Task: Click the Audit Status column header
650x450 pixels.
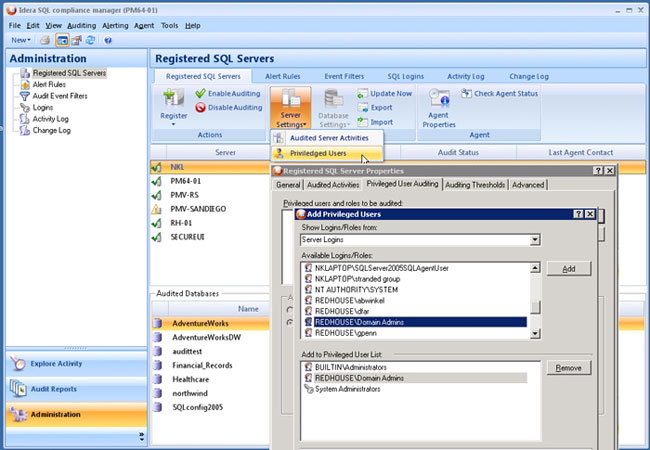Action: tap(458, 152)
